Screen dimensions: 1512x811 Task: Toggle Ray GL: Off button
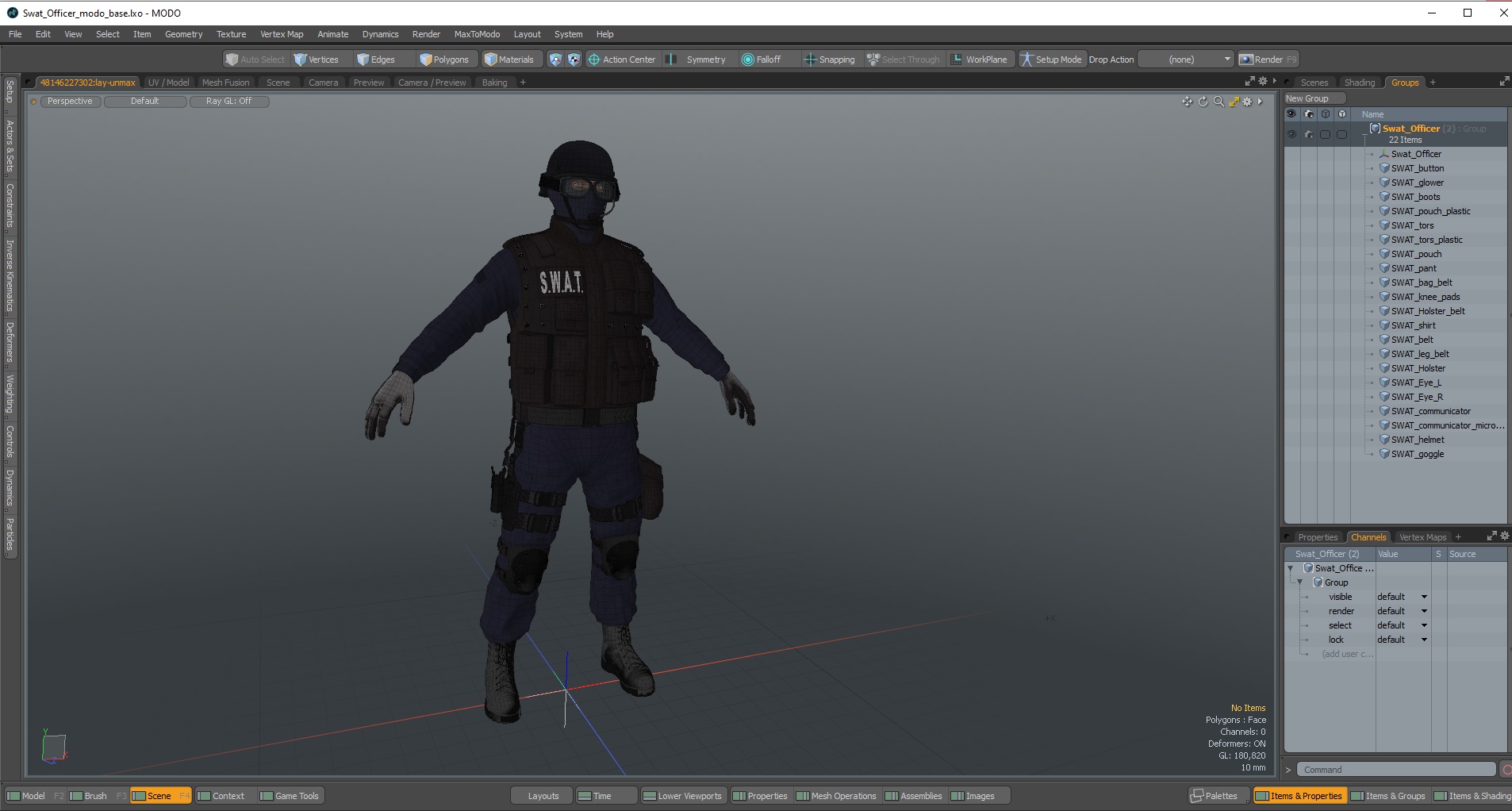[x=228, y=102]
